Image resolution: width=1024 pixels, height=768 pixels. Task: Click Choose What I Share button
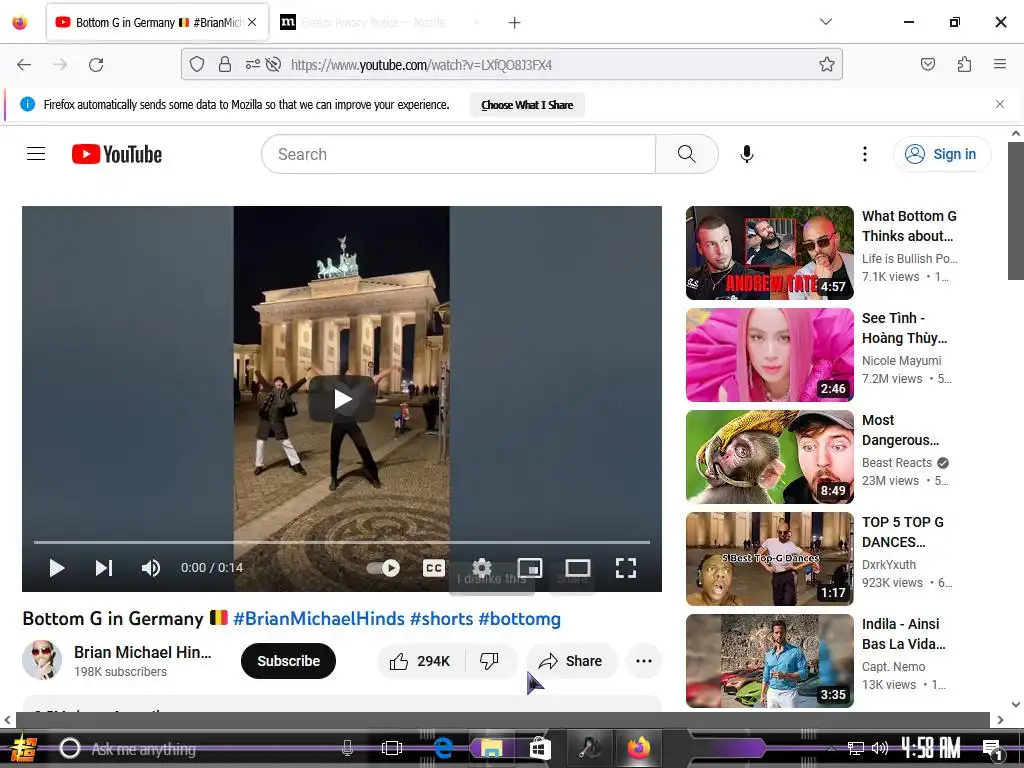pyautogui.click(x=527, y=105)
